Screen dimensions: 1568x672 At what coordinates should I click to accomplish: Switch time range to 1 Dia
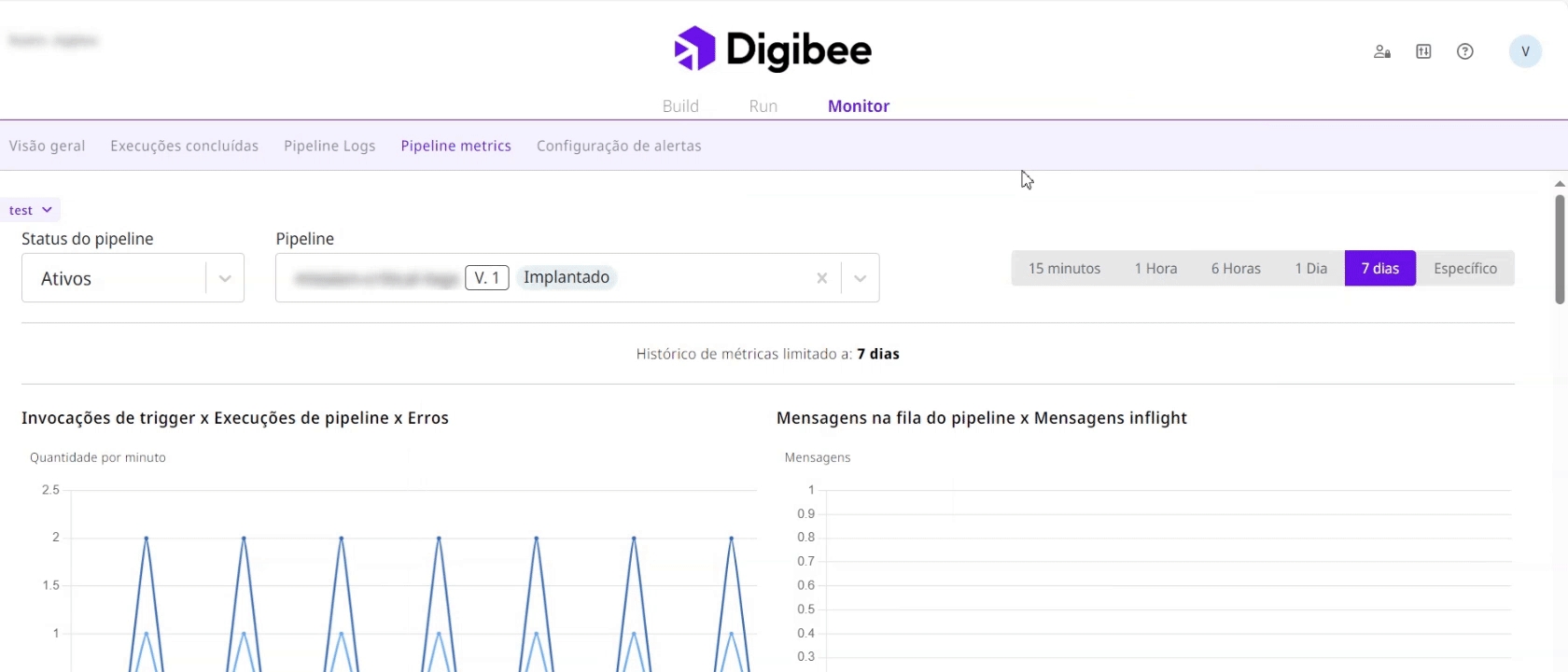(1310, 269)
